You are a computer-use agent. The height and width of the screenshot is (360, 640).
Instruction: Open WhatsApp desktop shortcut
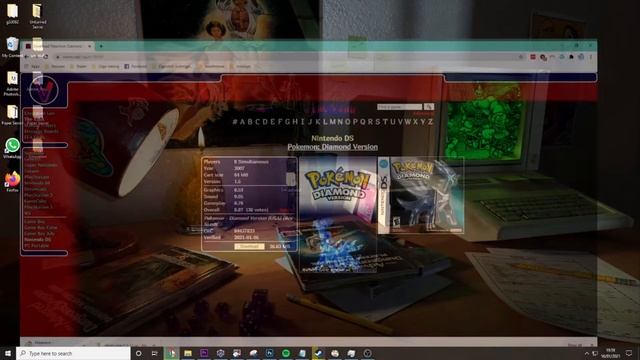tap(12, 148)
